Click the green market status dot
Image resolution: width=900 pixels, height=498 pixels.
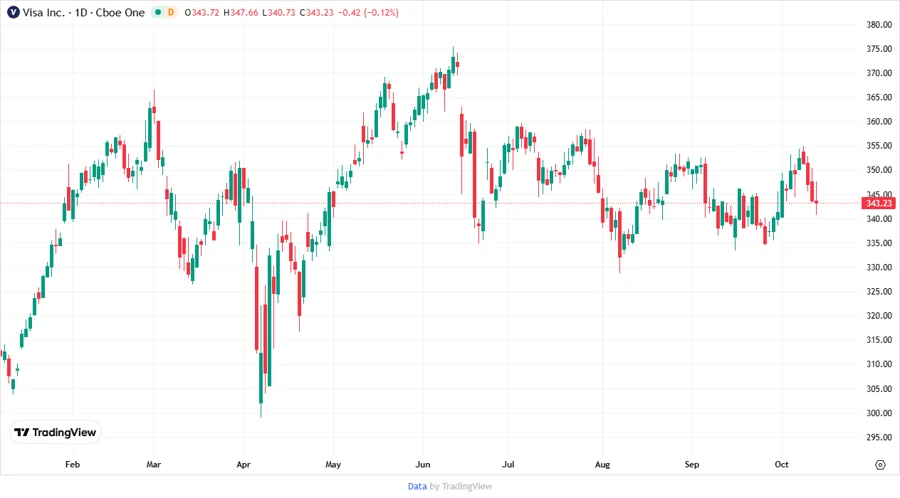(157, 12)
